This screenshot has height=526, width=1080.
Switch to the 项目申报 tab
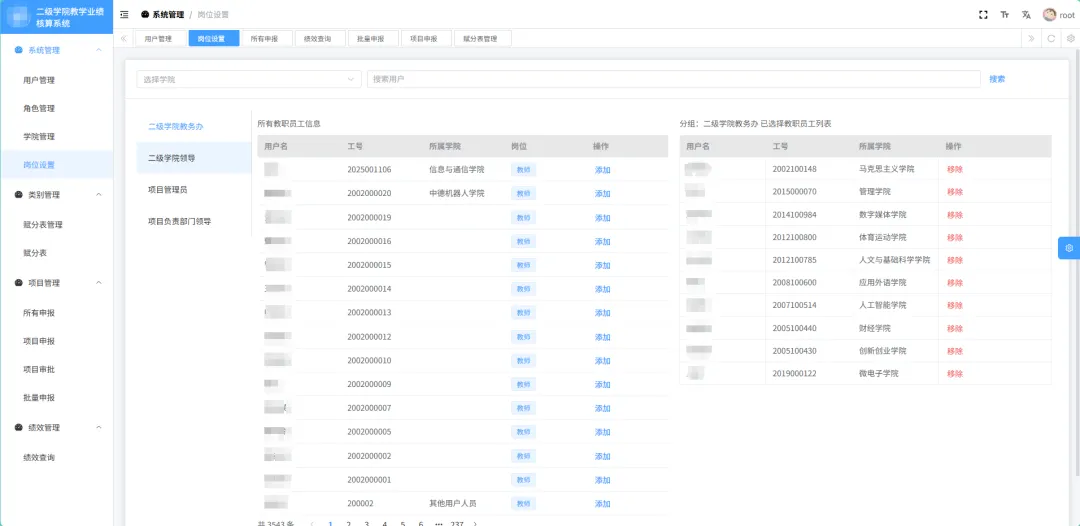(424, 39)
